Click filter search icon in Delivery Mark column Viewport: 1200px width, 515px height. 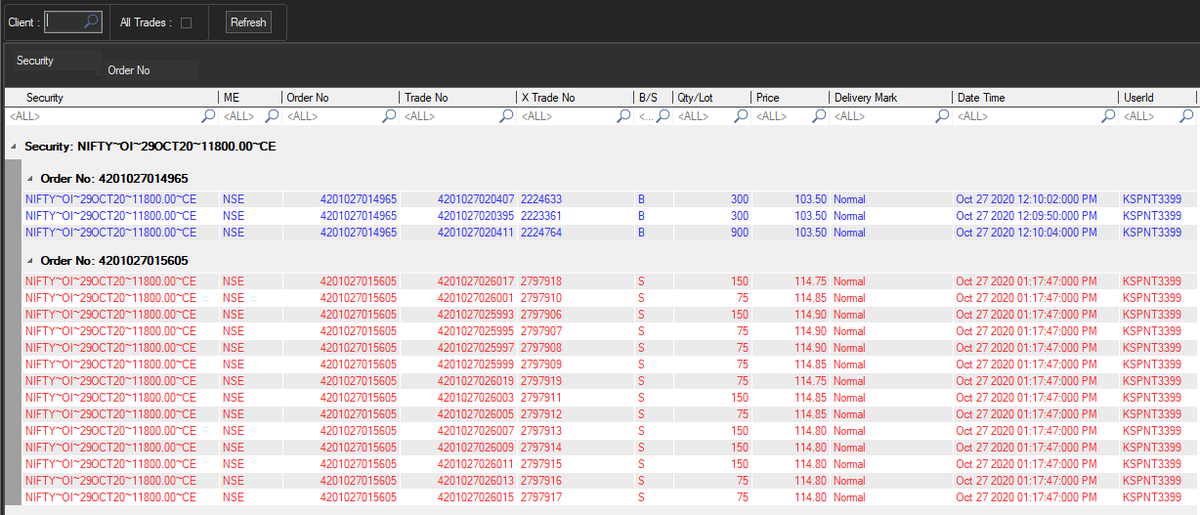pyautogui.click(x=942, y=116)
